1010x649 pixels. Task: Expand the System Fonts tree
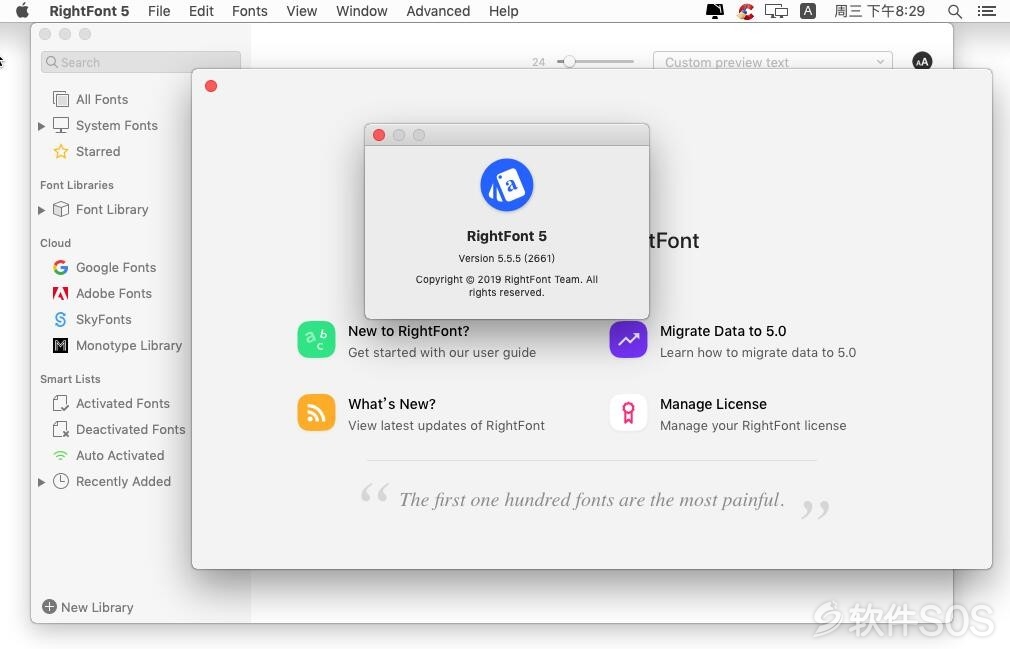coord(41,126)
